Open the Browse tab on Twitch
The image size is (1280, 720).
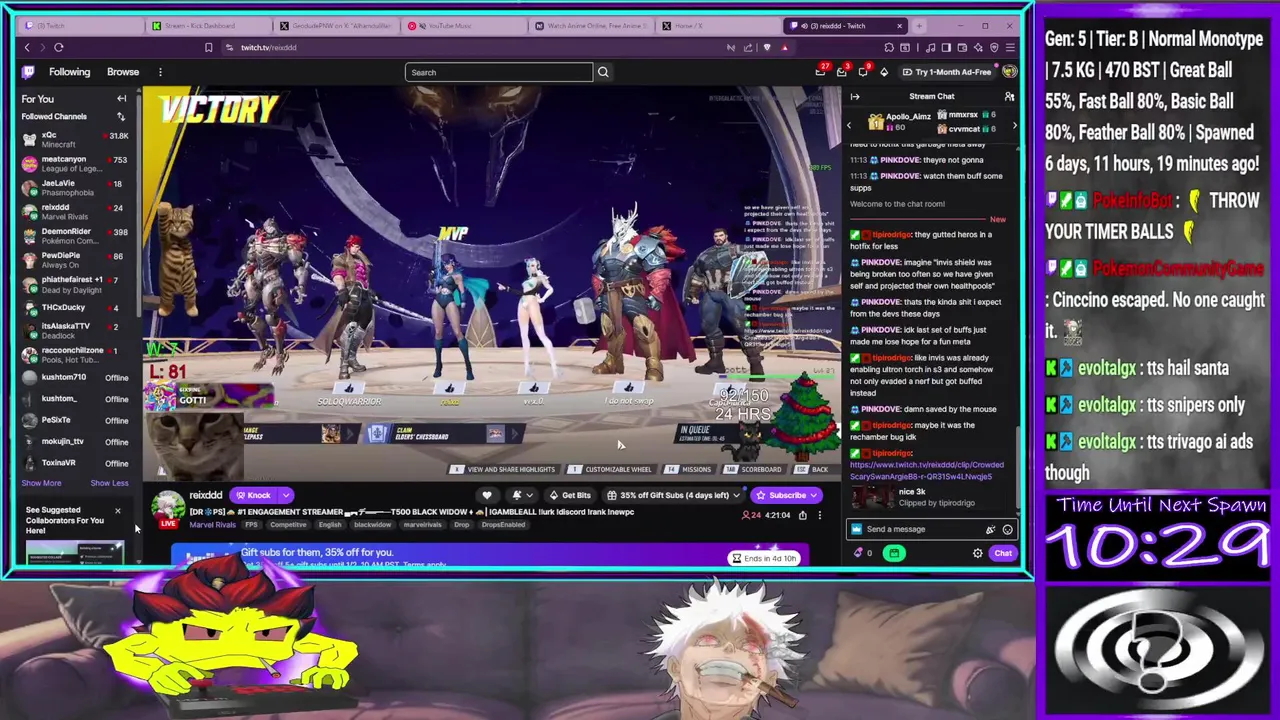123,72
